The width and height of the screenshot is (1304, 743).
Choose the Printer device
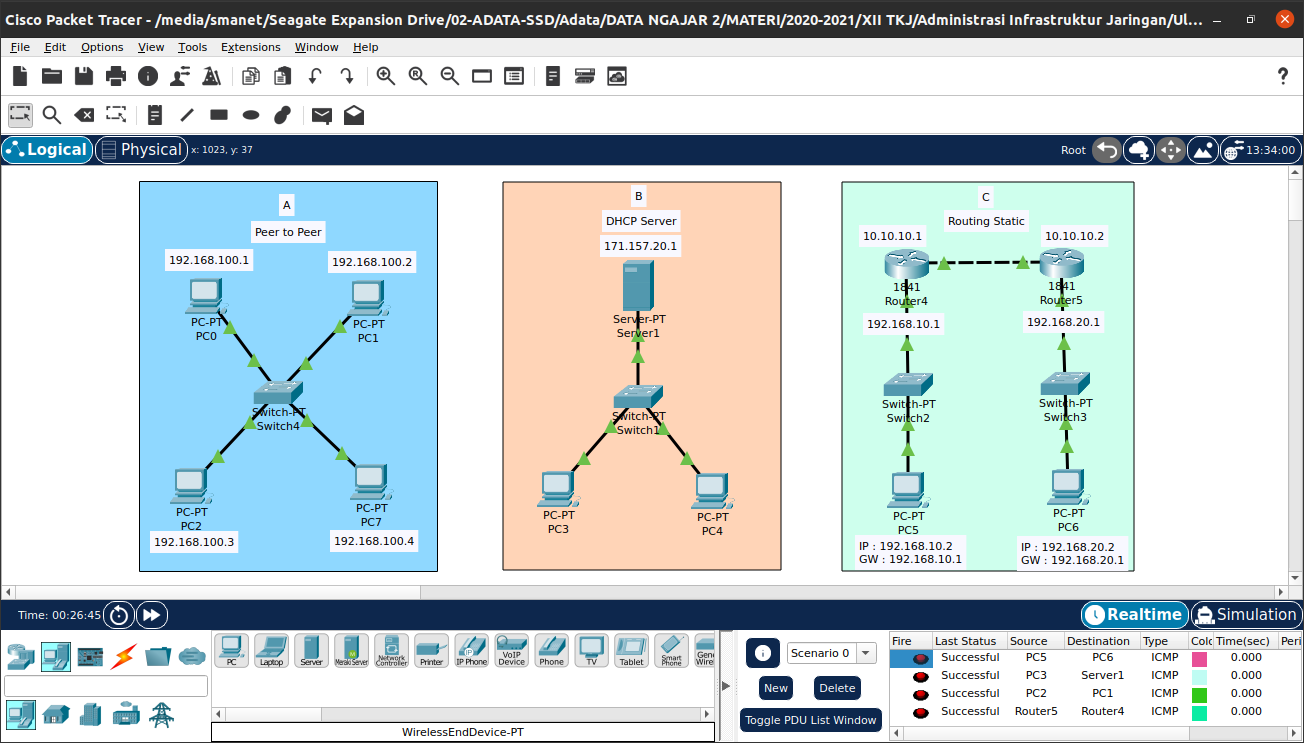tap(431, 651)
